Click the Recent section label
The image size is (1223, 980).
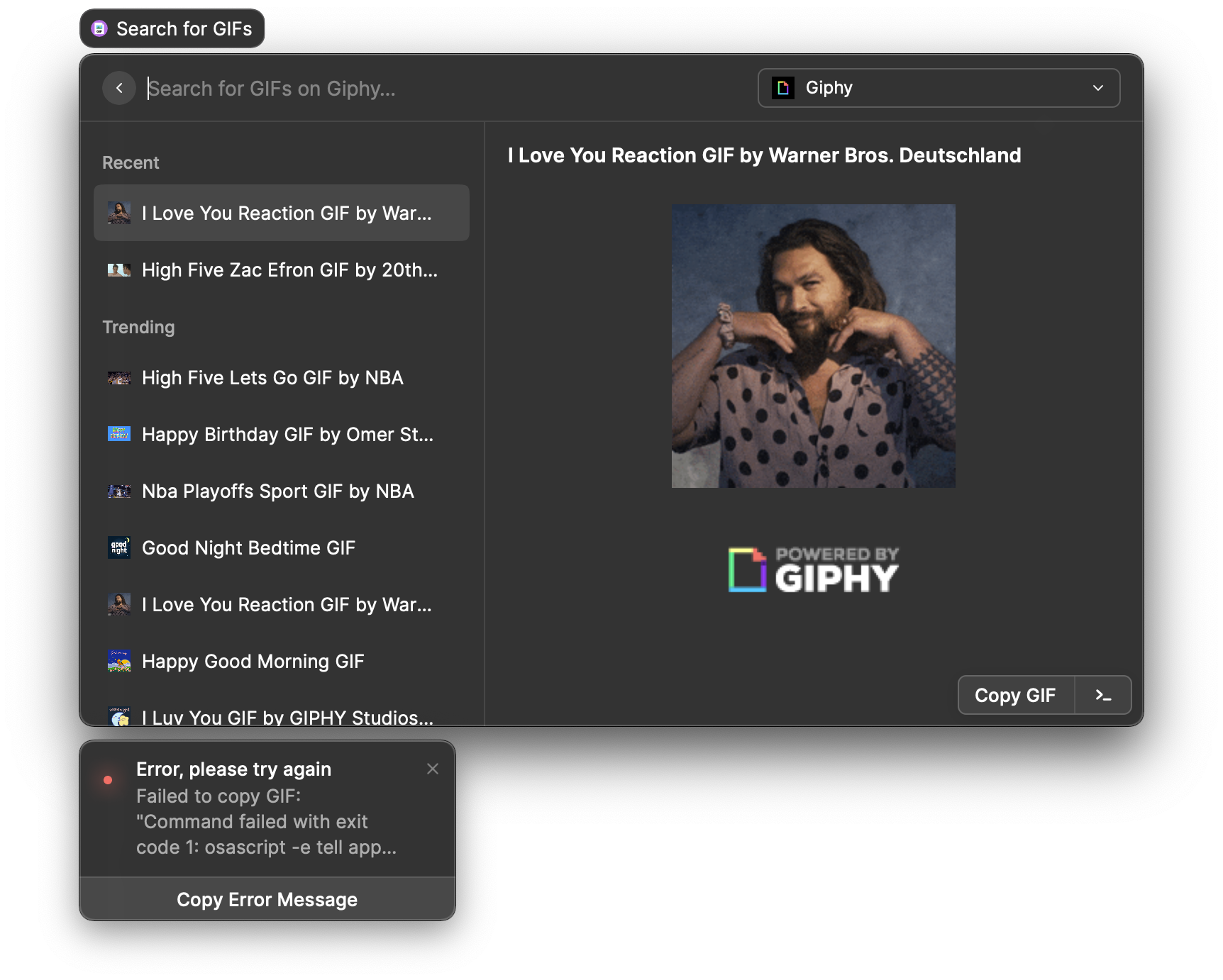(x=130, y=162)
